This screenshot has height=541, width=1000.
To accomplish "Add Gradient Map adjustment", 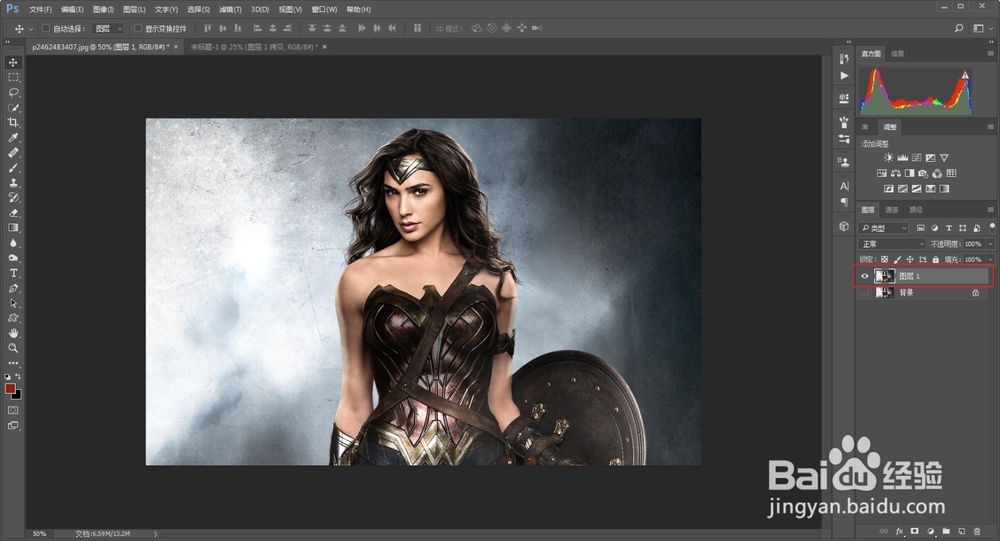I will point(945,189).
